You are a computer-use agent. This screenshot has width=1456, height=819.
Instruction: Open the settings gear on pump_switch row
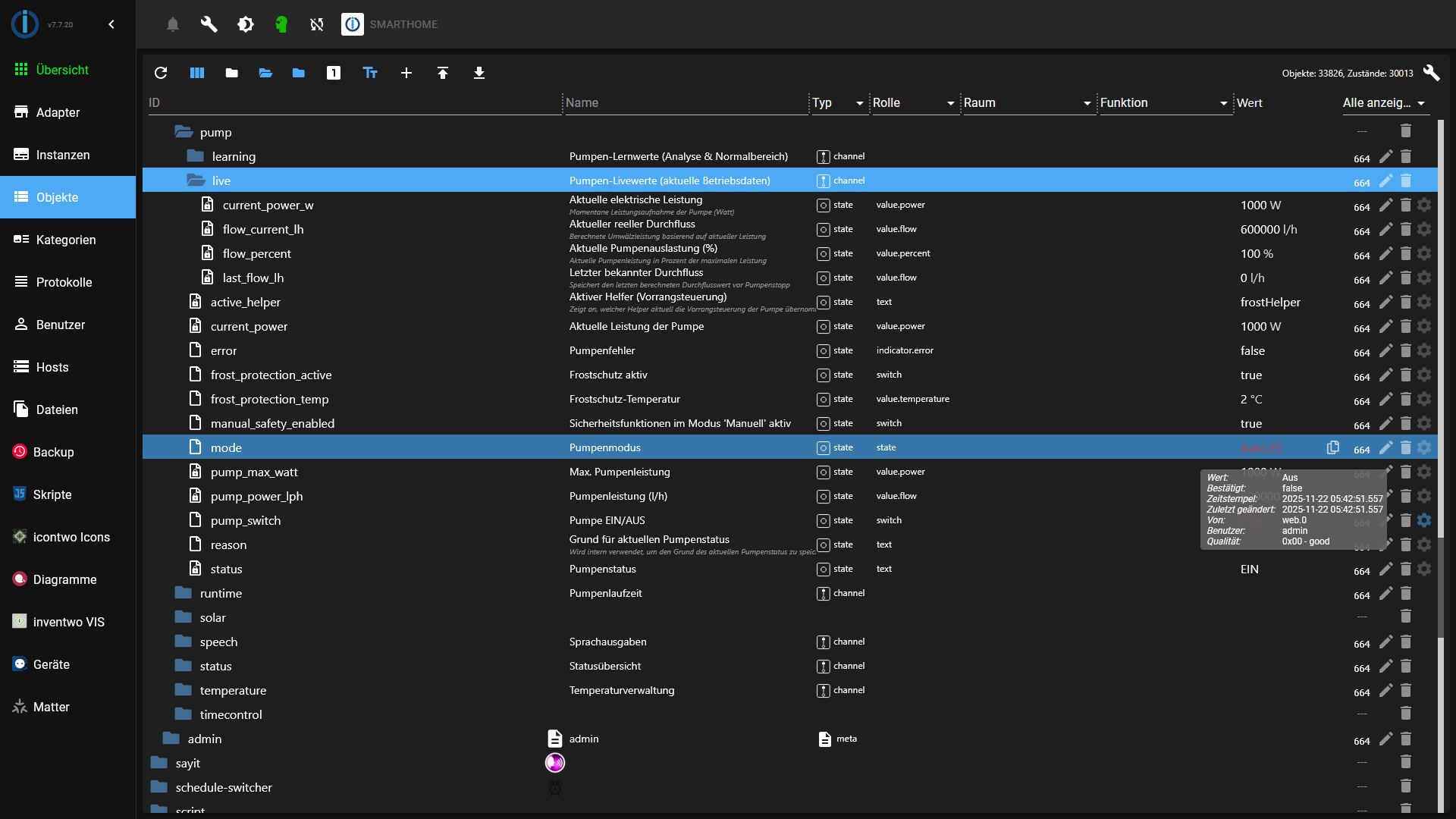1424,520
